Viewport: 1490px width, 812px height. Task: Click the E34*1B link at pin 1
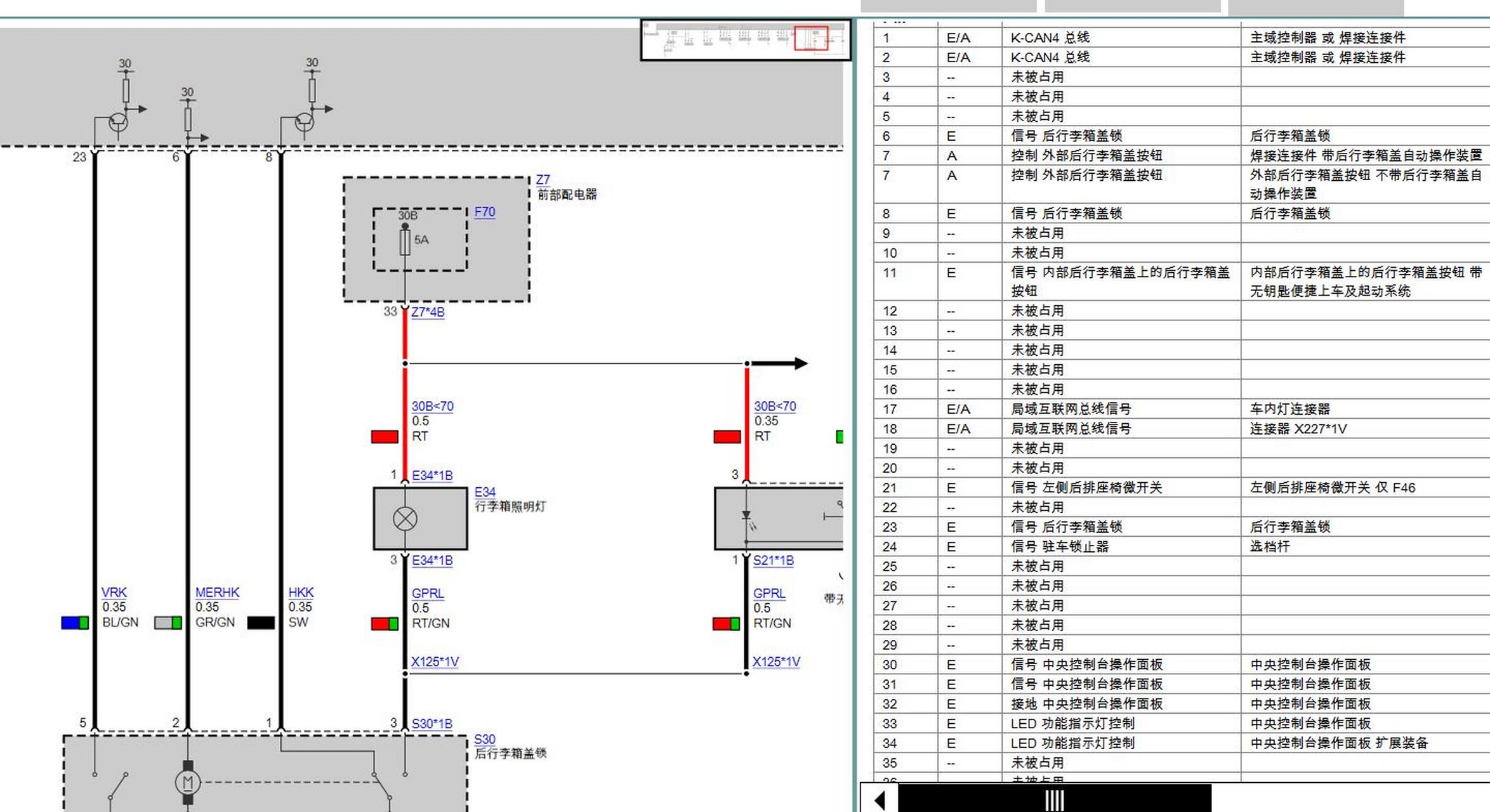[432, 475]
